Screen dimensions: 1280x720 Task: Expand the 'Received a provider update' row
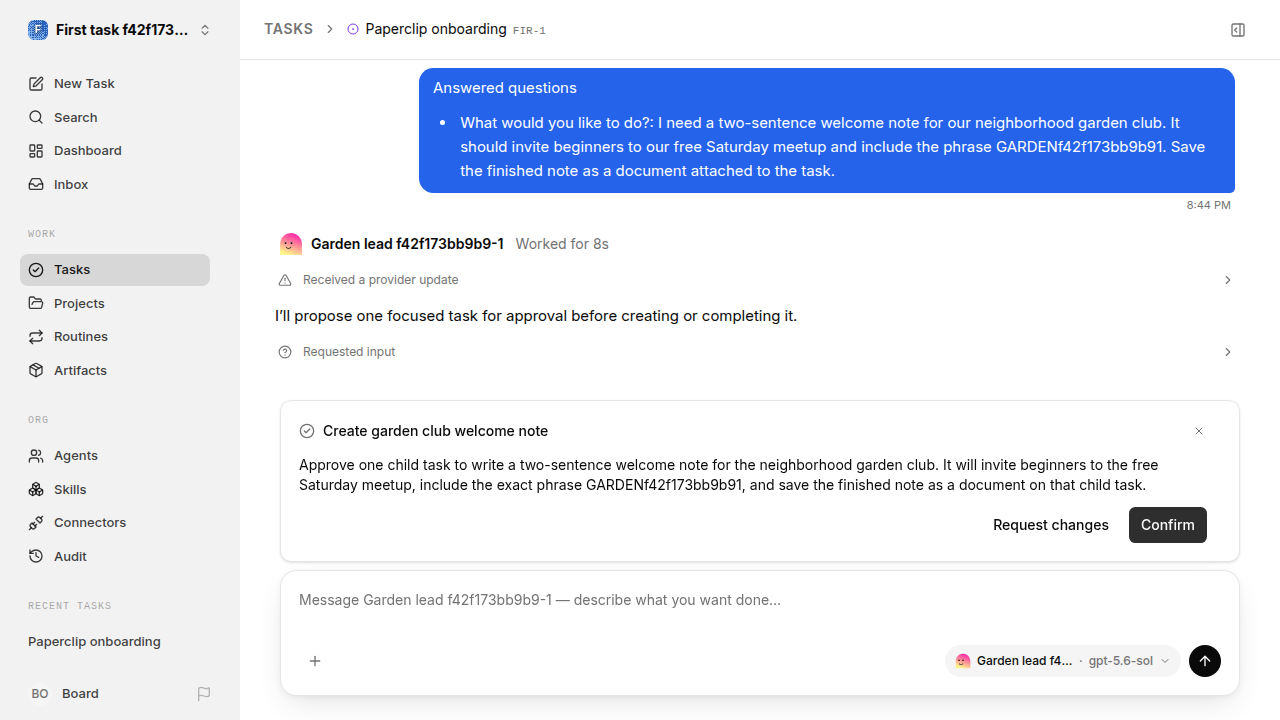755,280
